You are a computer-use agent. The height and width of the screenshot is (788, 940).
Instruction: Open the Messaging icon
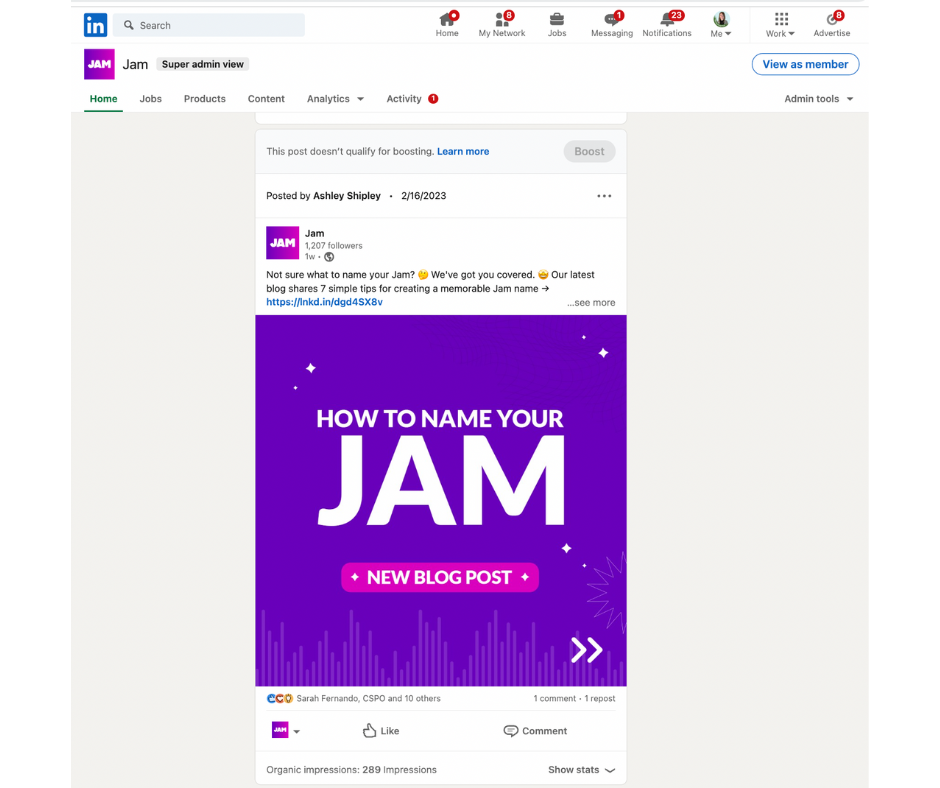(611, 25)
